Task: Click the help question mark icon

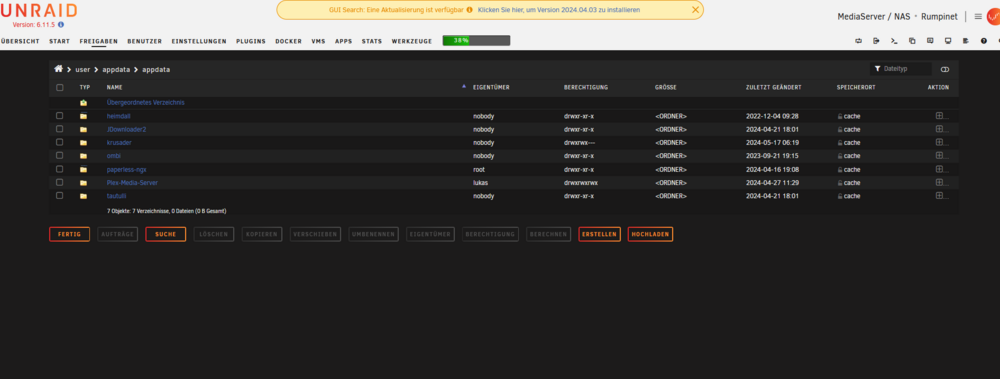Action: [983, 41]
